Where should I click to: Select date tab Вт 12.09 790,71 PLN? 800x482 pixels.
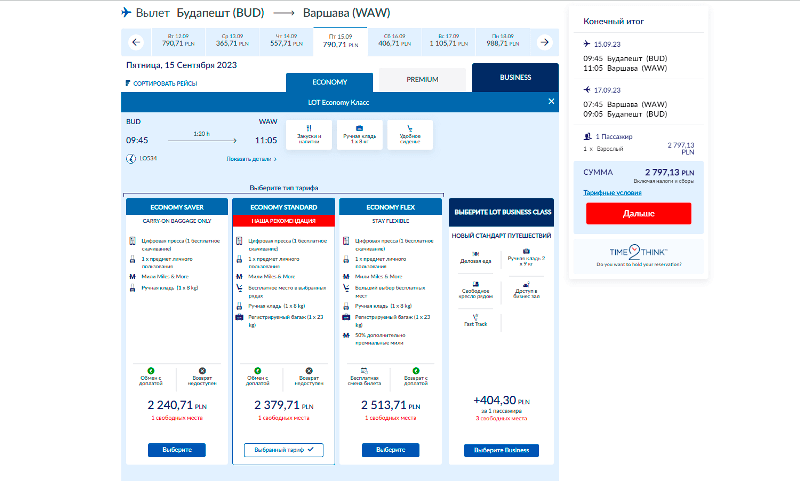(x=178, y=41)
